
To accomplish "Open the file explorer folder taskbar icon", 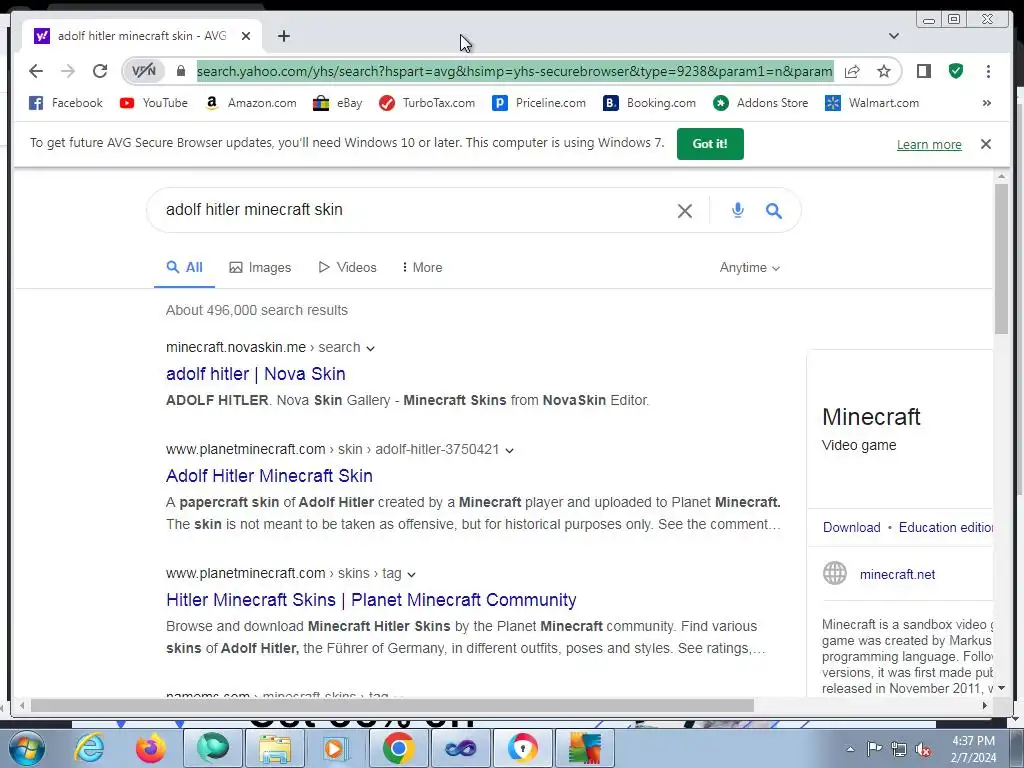I will click(x=275, y=748).
